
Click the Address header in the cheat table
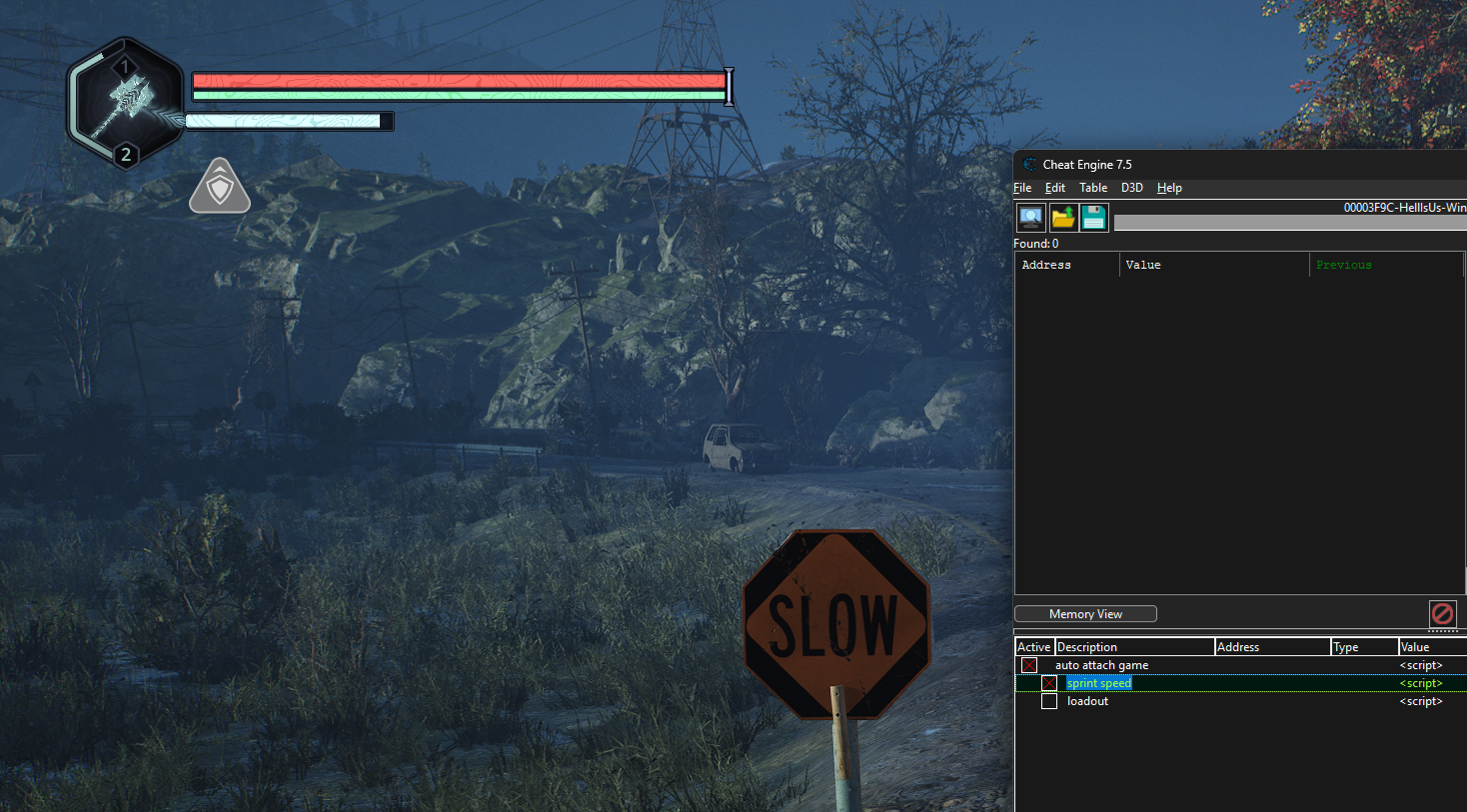click(1272, 647)
